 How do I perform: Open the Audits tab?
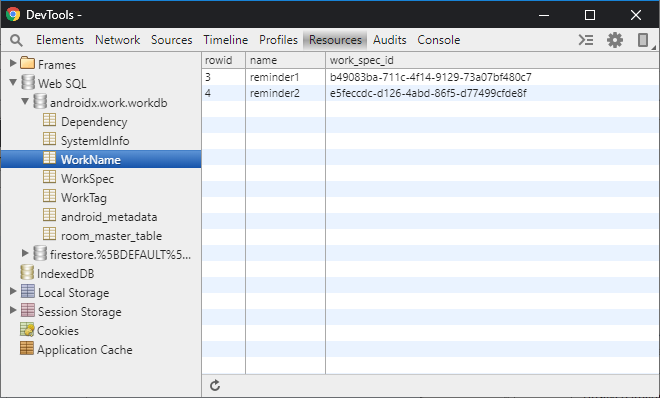(x=389, y=40)
